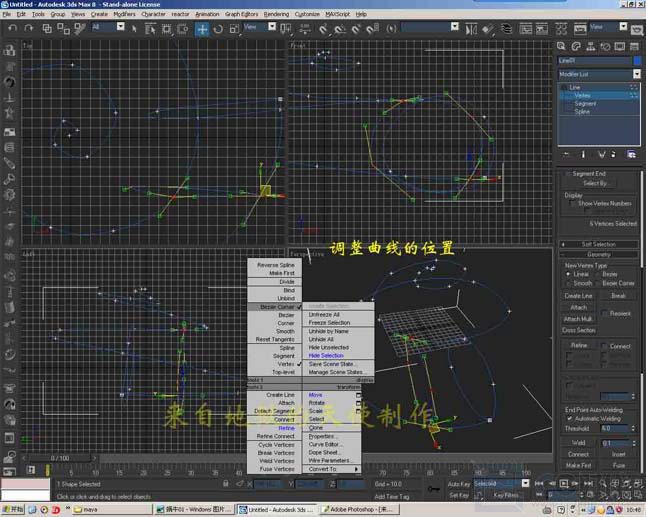
Task: Click the Line01 object color swatch
Action: [x=637, y=61]
